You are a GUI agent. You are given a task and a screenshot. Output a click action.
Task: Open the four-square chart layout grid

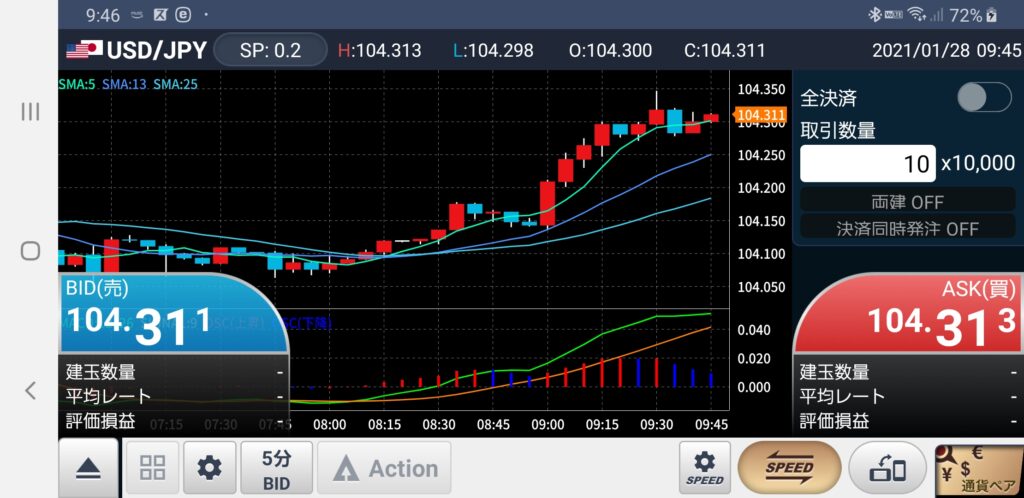click(152, 468)
